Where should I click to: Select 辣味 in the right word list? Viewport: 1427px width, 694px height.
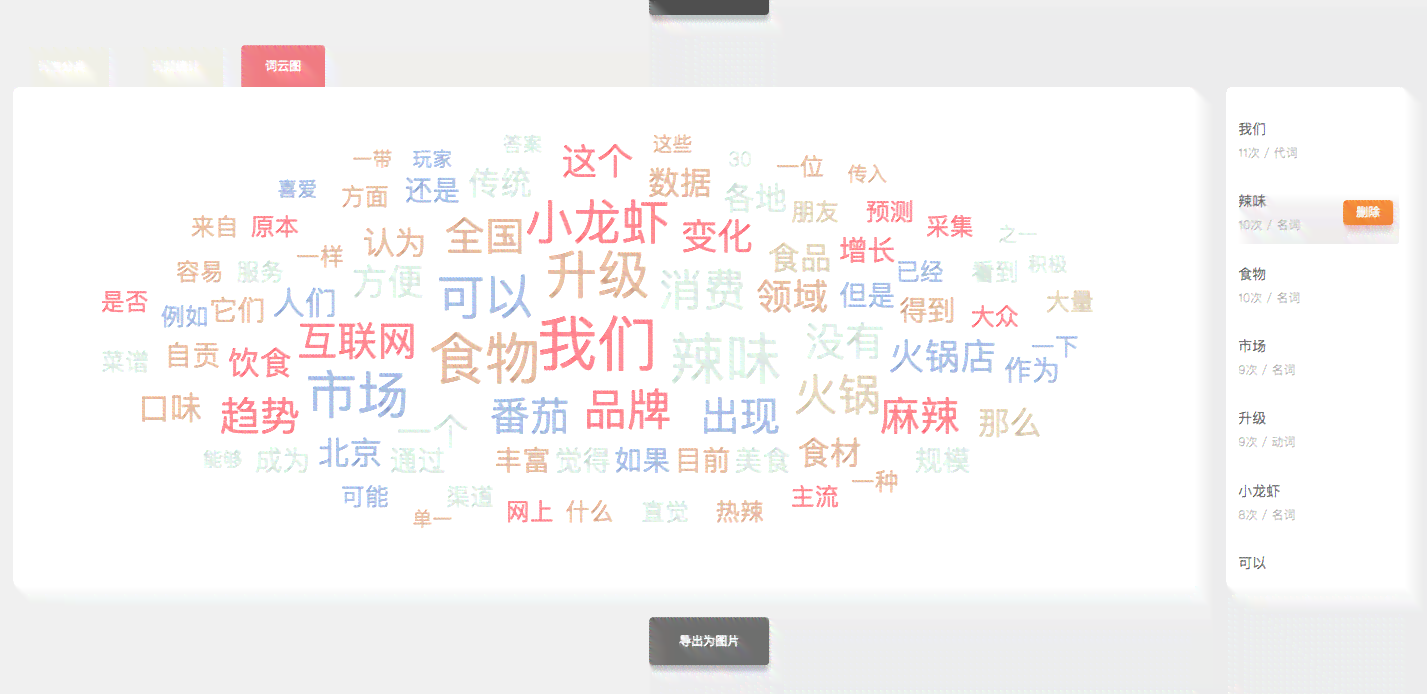click(x=1252, y=201)
